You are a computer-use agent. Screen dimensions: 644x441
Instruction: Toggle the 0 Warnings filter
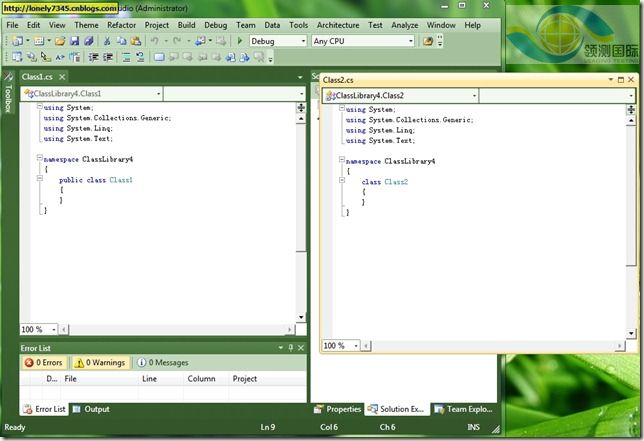point(100,363)
